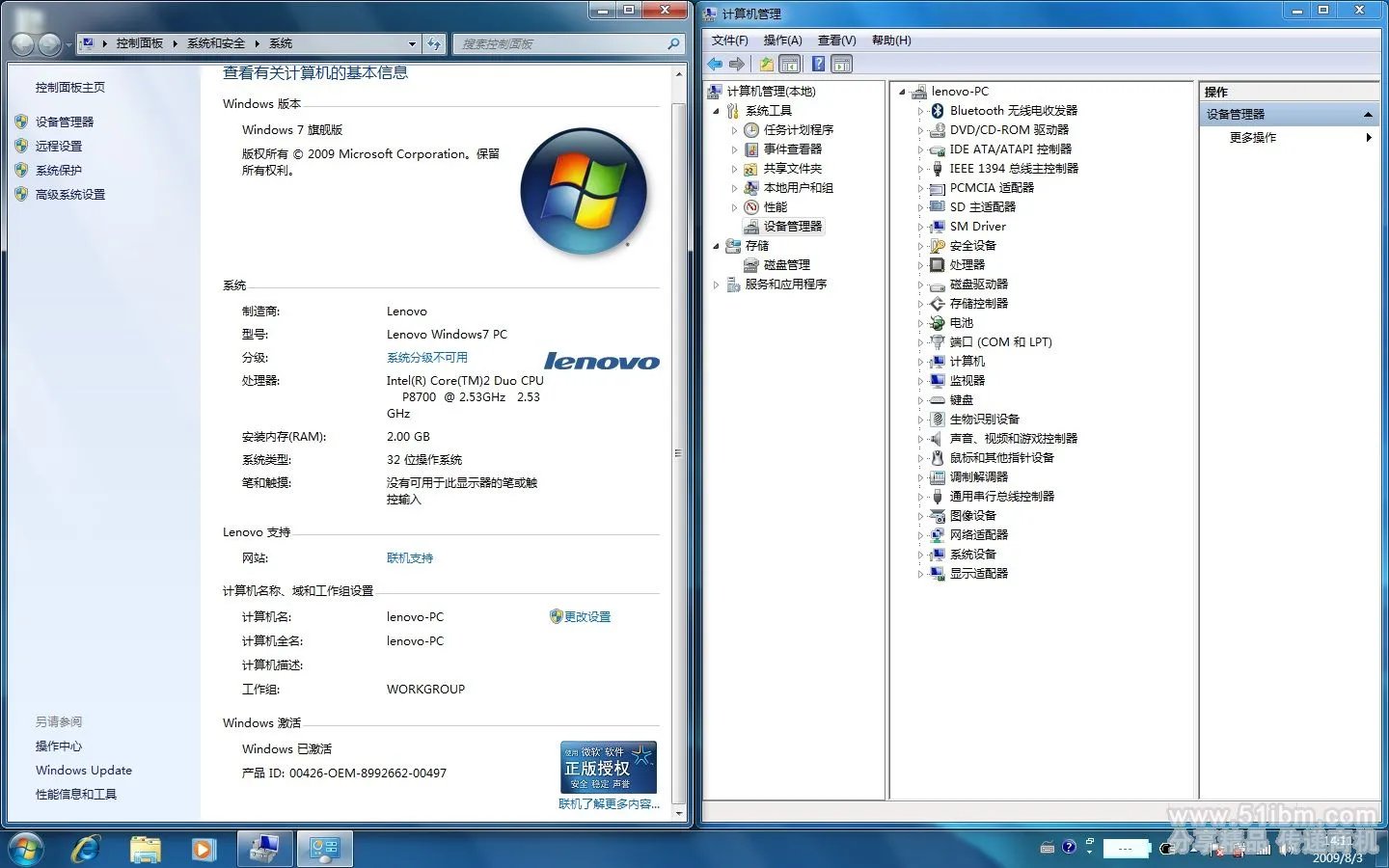This screenshot has height=868, width=1389.
Task: Click the 电池 battery icon
Action: [x=937, y=323]
